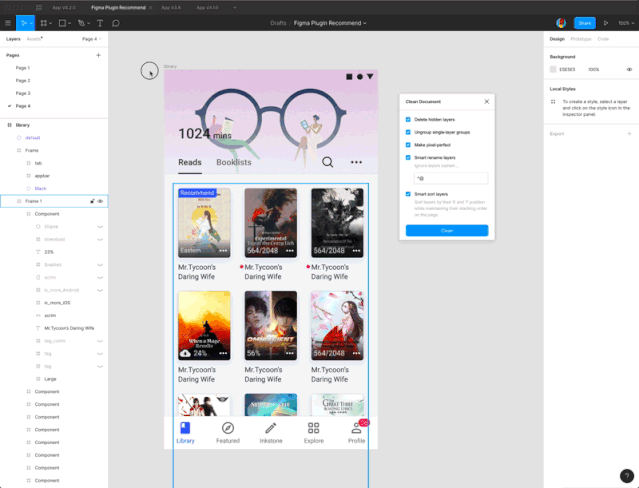Close the Clean Document plugin dialog
This screenshot has width=639, height=488.
click(487, 102)
